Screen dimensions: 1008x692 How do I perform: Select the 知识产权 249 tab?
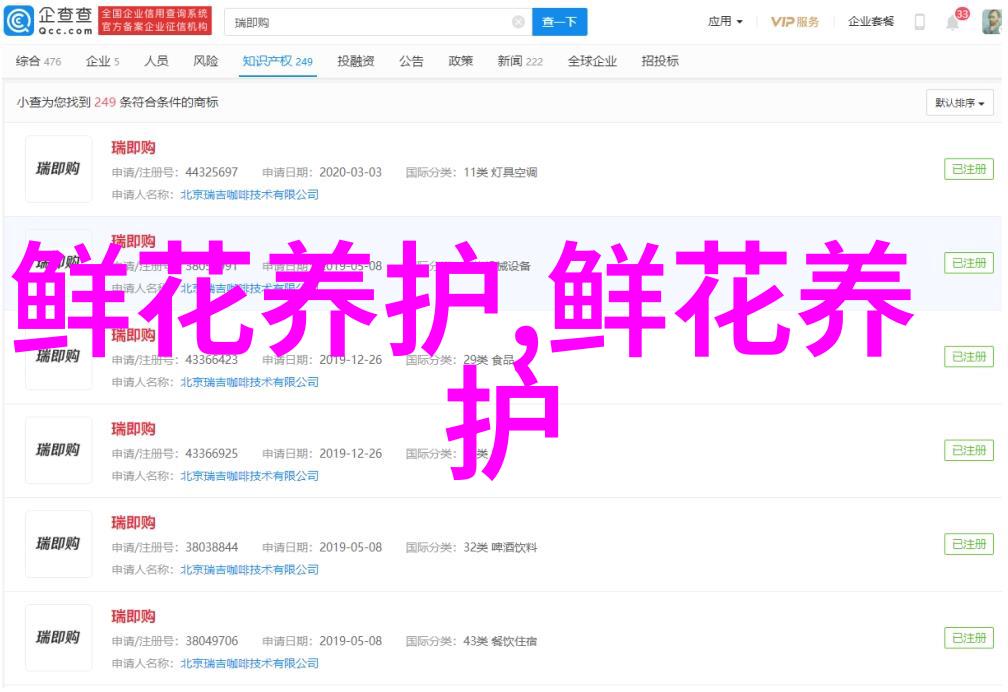pos(277,61)
